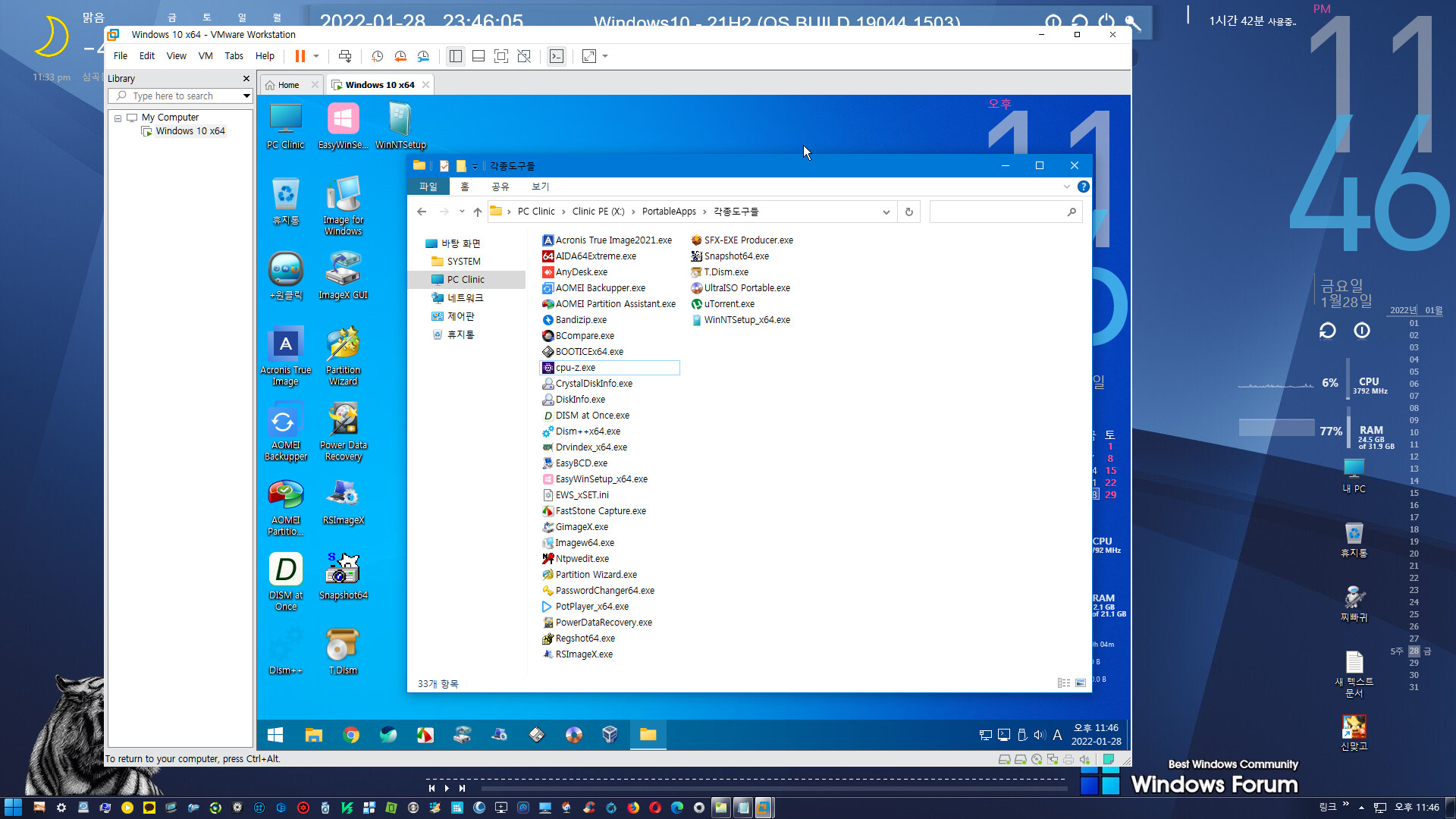The height and width of the screenshot is (819, 1456).
Task: Open the Explorer 파일 ribbon tab
Action: coord(428,187)
